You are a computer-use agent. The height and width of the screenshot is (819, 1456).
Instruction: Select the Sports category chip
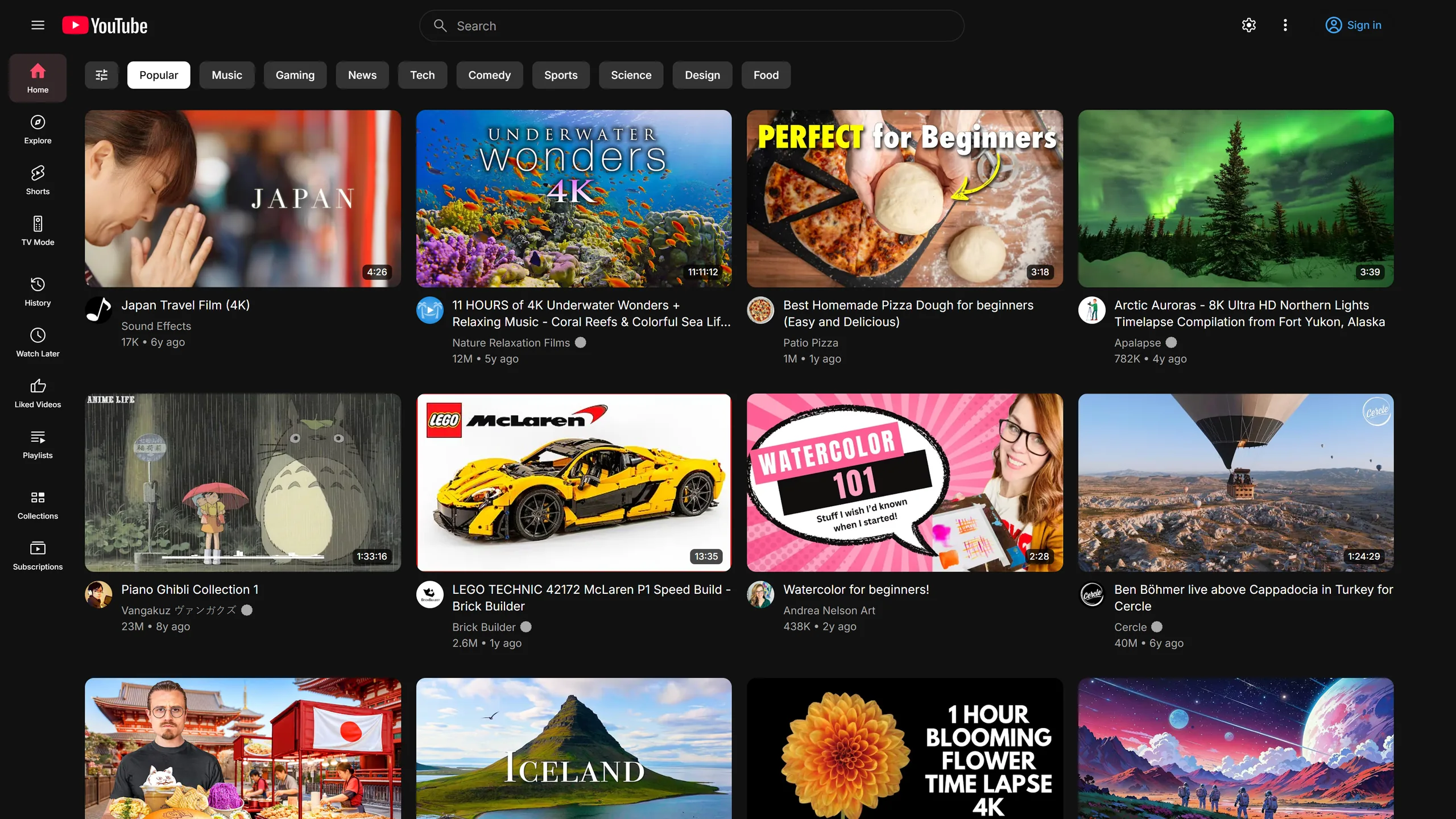point(561,75)
